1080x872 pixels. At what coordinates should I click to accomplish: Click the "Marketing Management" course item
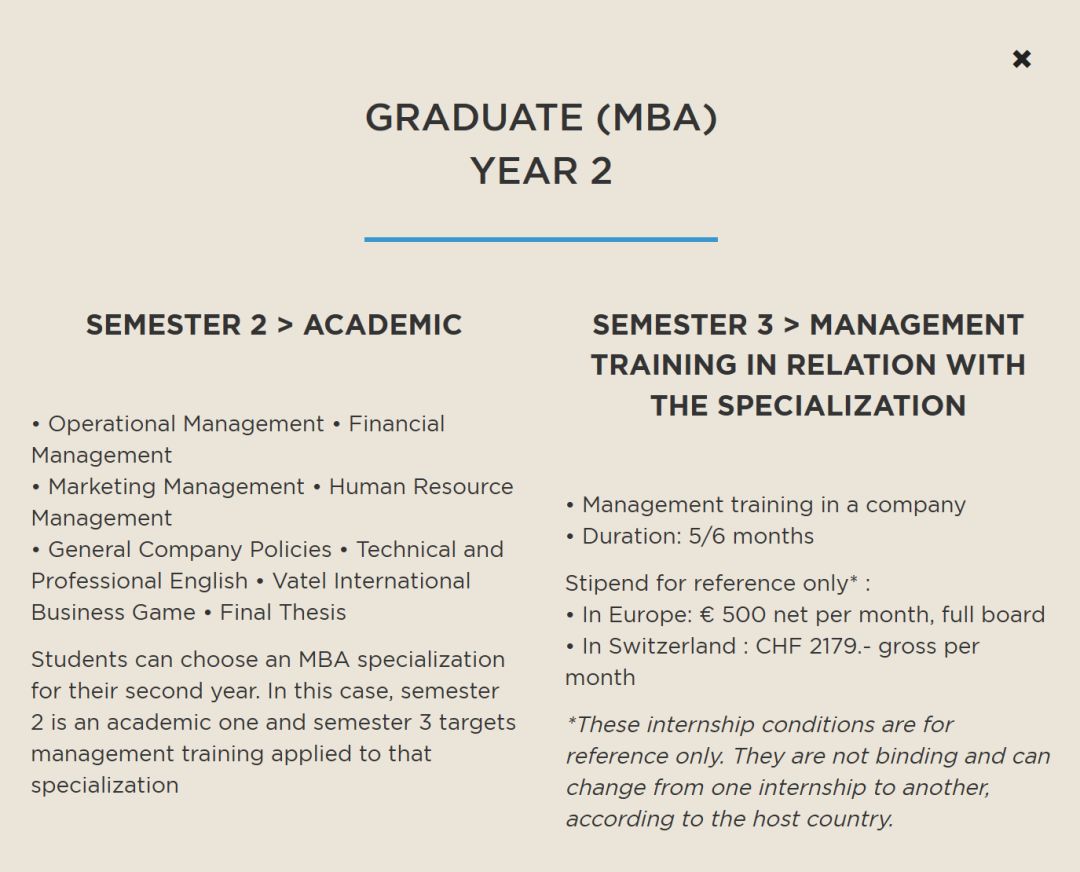pos(176,487)
